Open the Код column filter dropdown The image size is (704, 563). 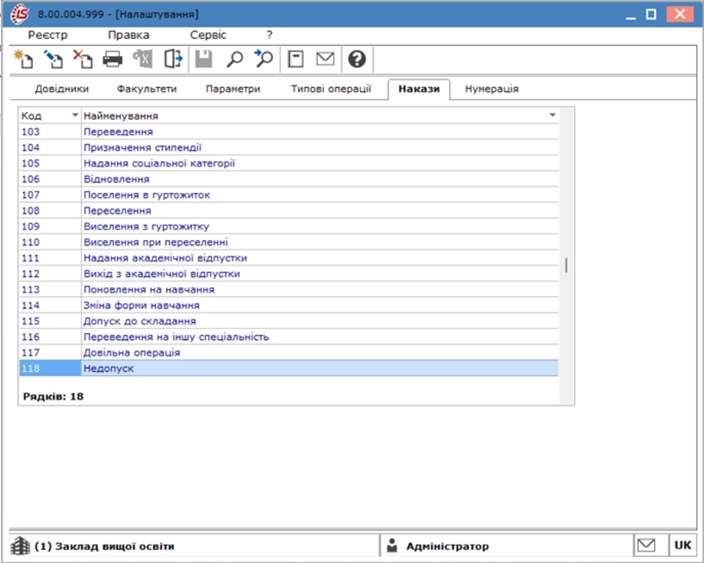click(75, 115)
